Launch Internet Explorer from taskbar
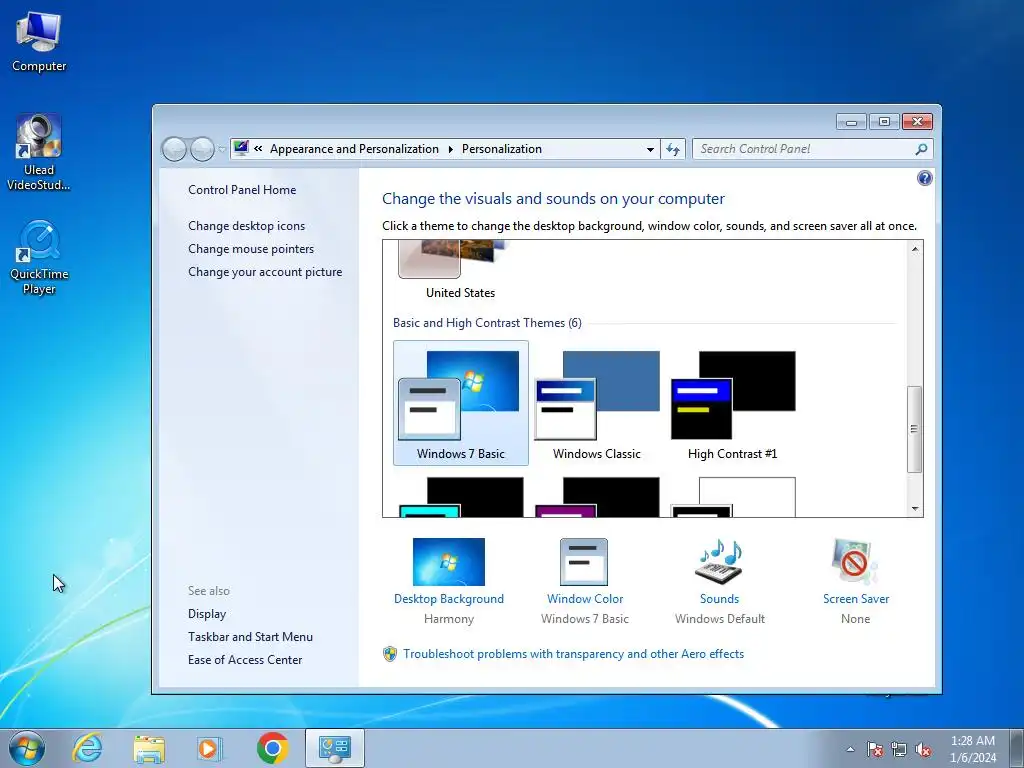This screenshot has height=768, width=1024. pos(88,748)
